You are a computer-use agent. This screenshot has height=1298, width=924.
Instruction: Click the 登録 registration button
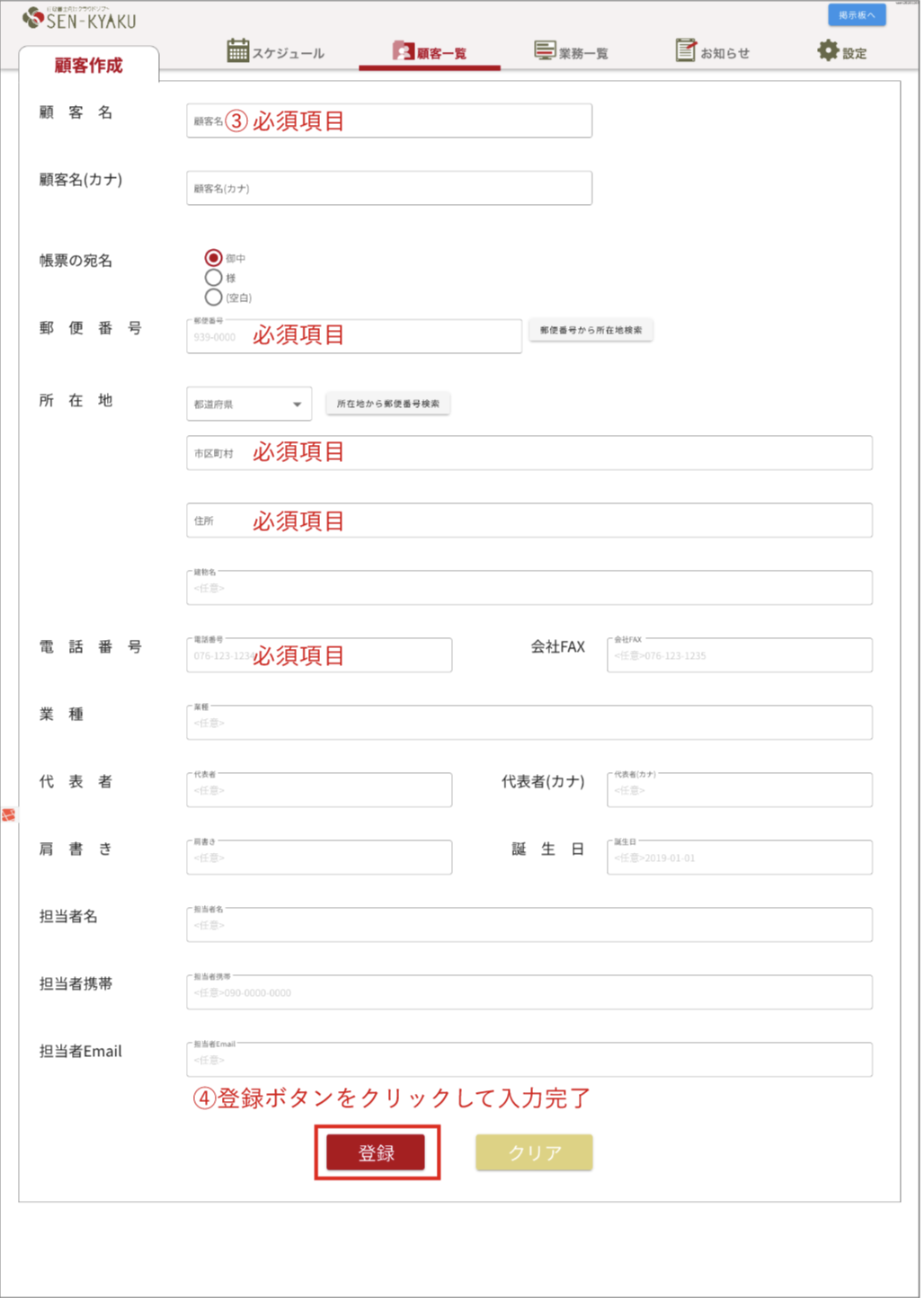click(x=377, y=1151)
